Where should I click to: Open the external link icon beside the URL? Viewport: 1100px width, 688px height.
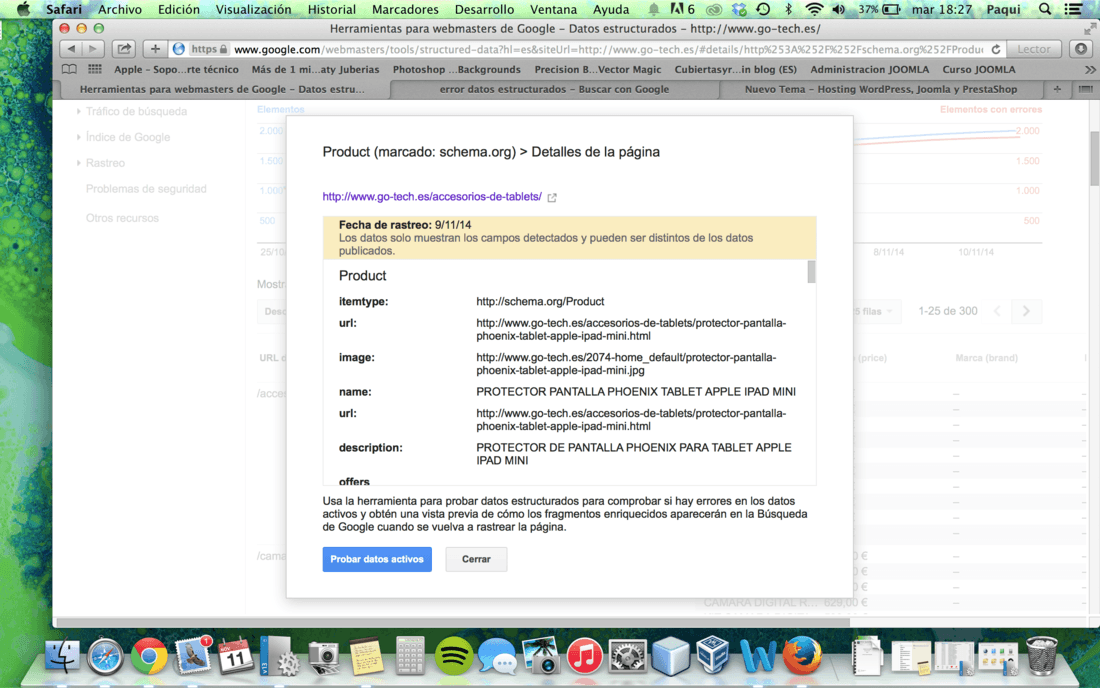552,197
